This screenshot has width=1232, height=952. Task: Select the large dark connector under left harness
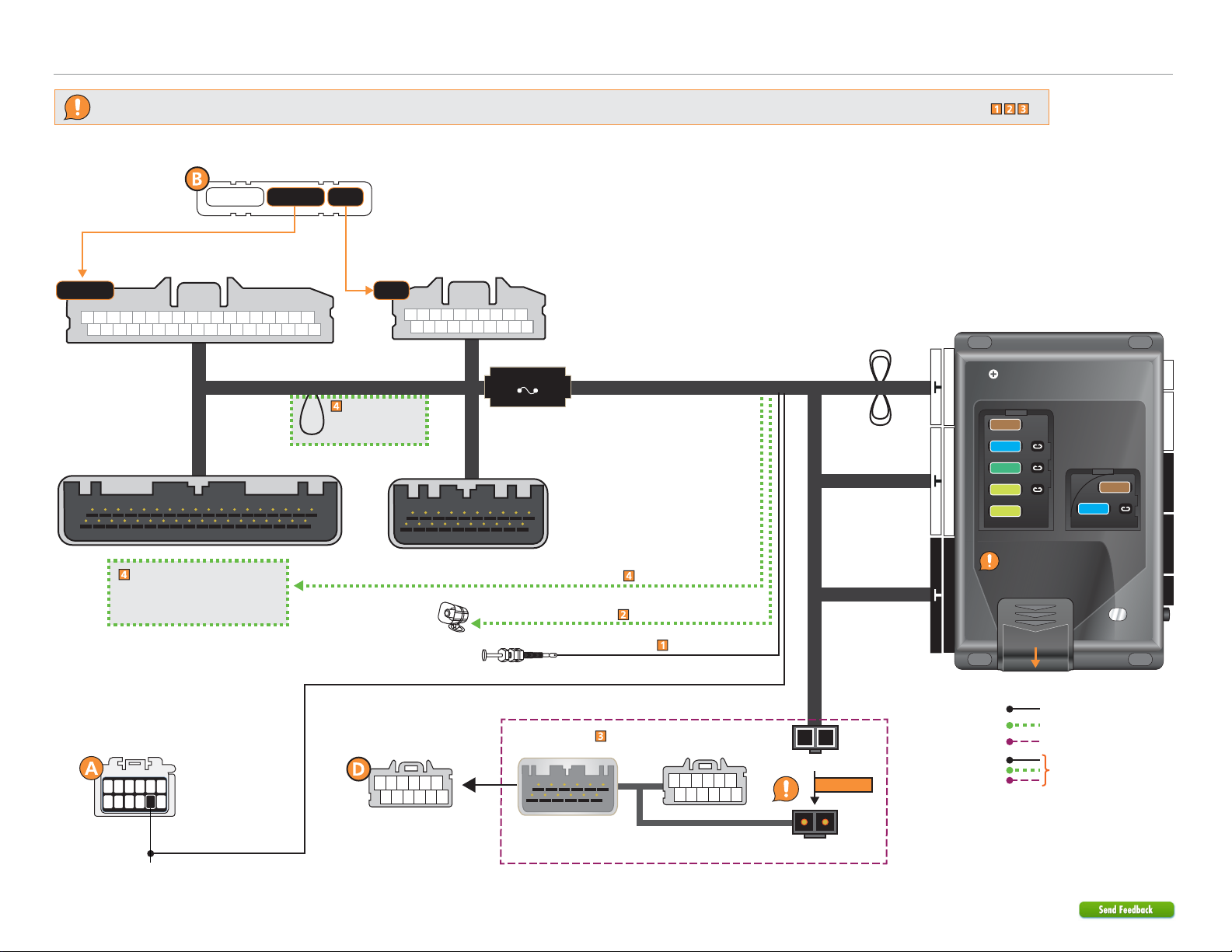[x=200, y=511]
